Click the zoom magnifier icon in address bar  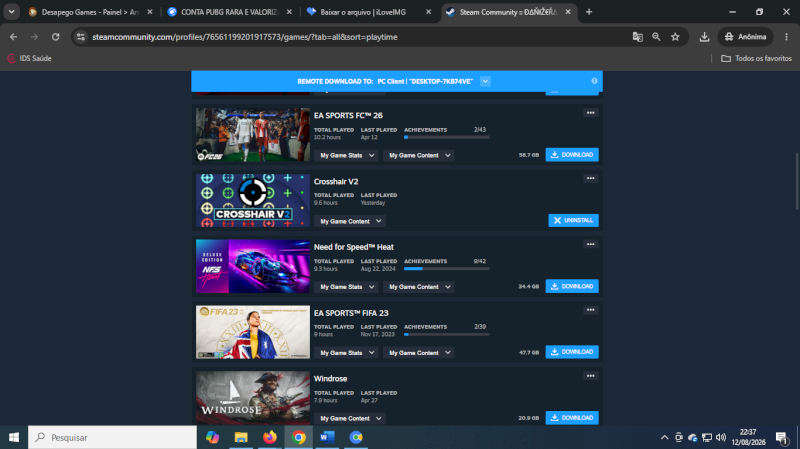(656, 37)
